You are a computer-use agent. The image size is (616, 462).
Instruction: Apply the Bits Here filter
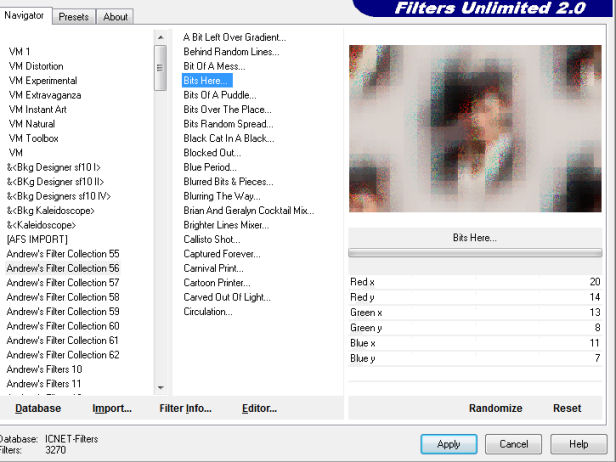pyautogui.click(x=449, y=444)
